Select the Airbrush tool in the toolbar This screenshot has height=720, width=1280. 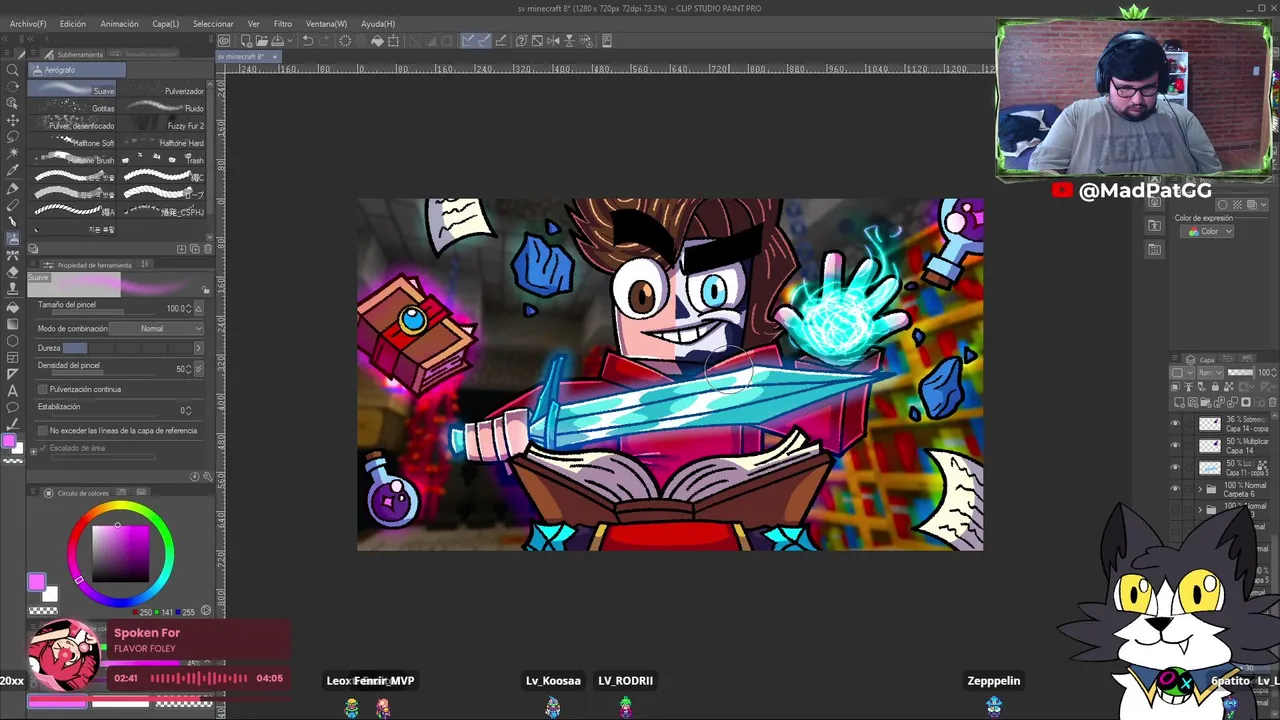(12, 238)
